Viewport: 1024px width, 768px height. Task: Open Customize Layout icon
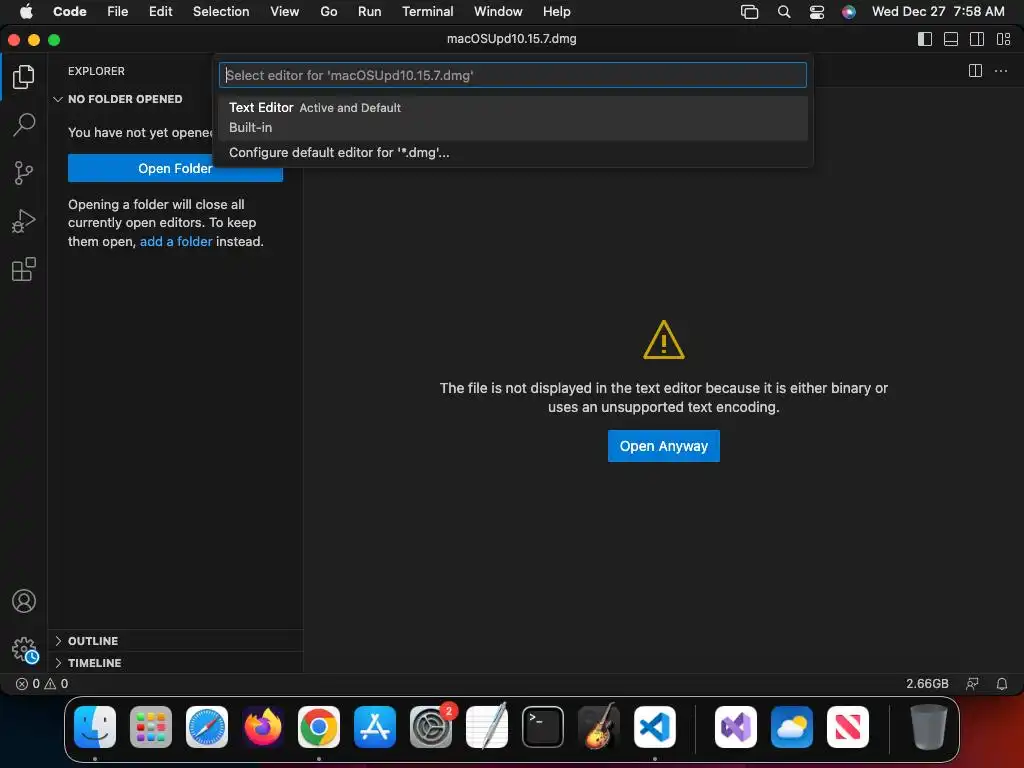click(x=1004, y=39)
